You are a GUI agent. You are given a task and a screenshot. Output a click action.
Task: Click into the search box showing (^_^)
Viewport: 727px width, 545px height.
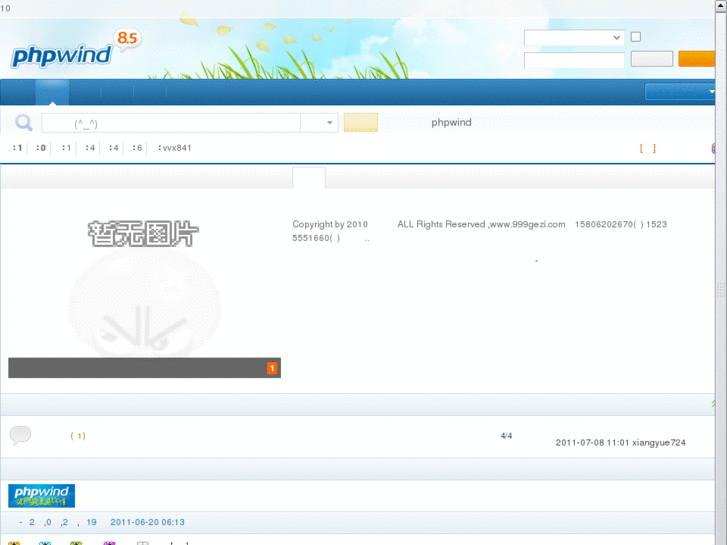coord(171,123)
